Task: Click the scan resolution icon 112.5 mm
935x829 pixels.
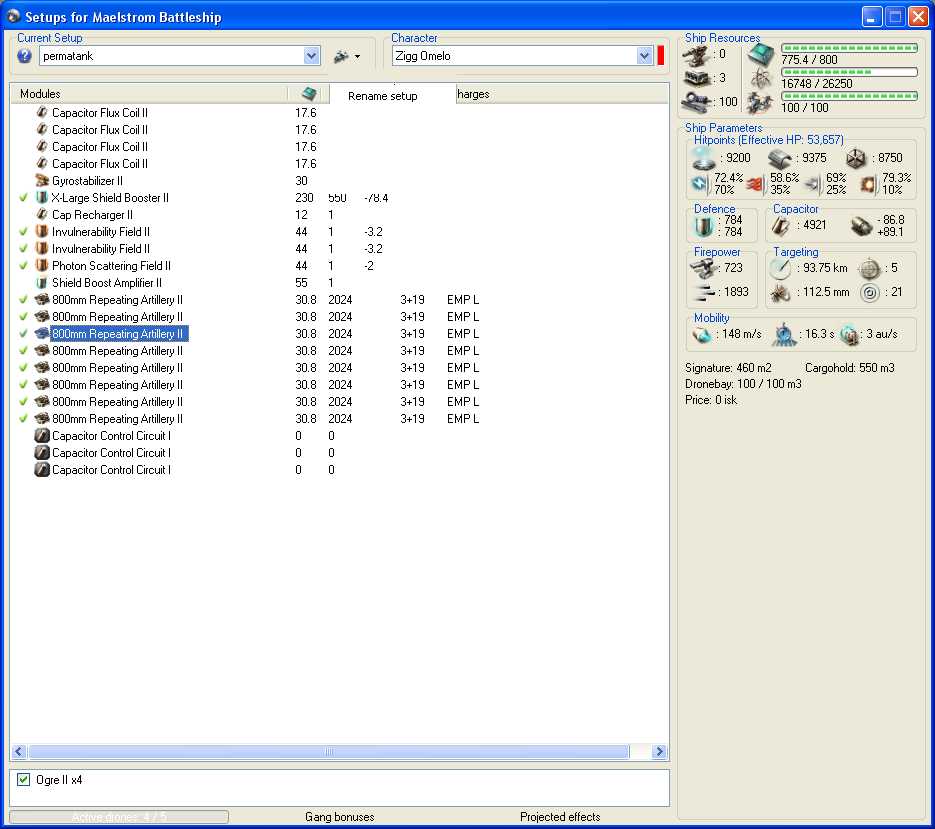Action: point(780,293)
